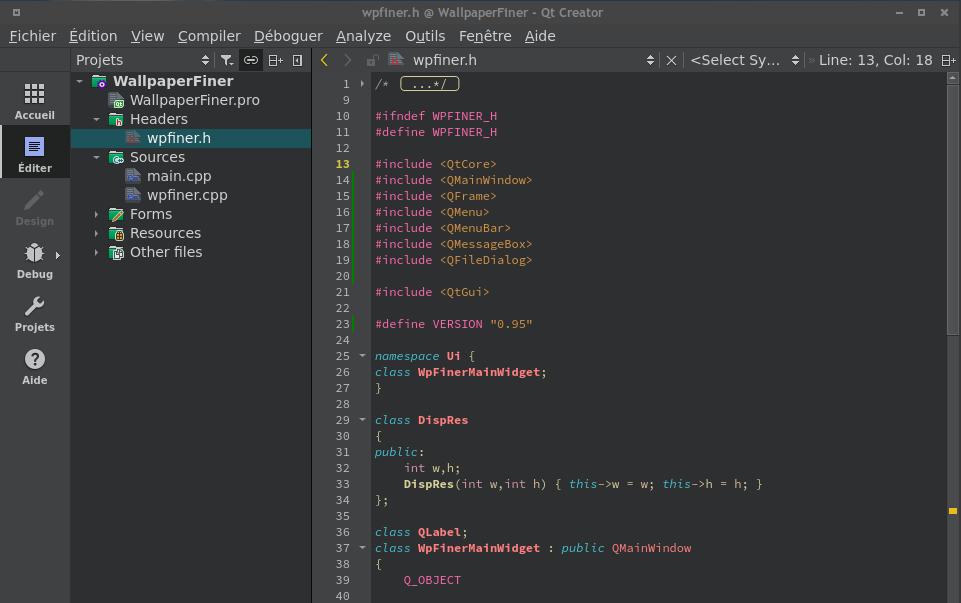
Task: Click the WallpaperFiner.pro file icon
Action: pos(116,100)
